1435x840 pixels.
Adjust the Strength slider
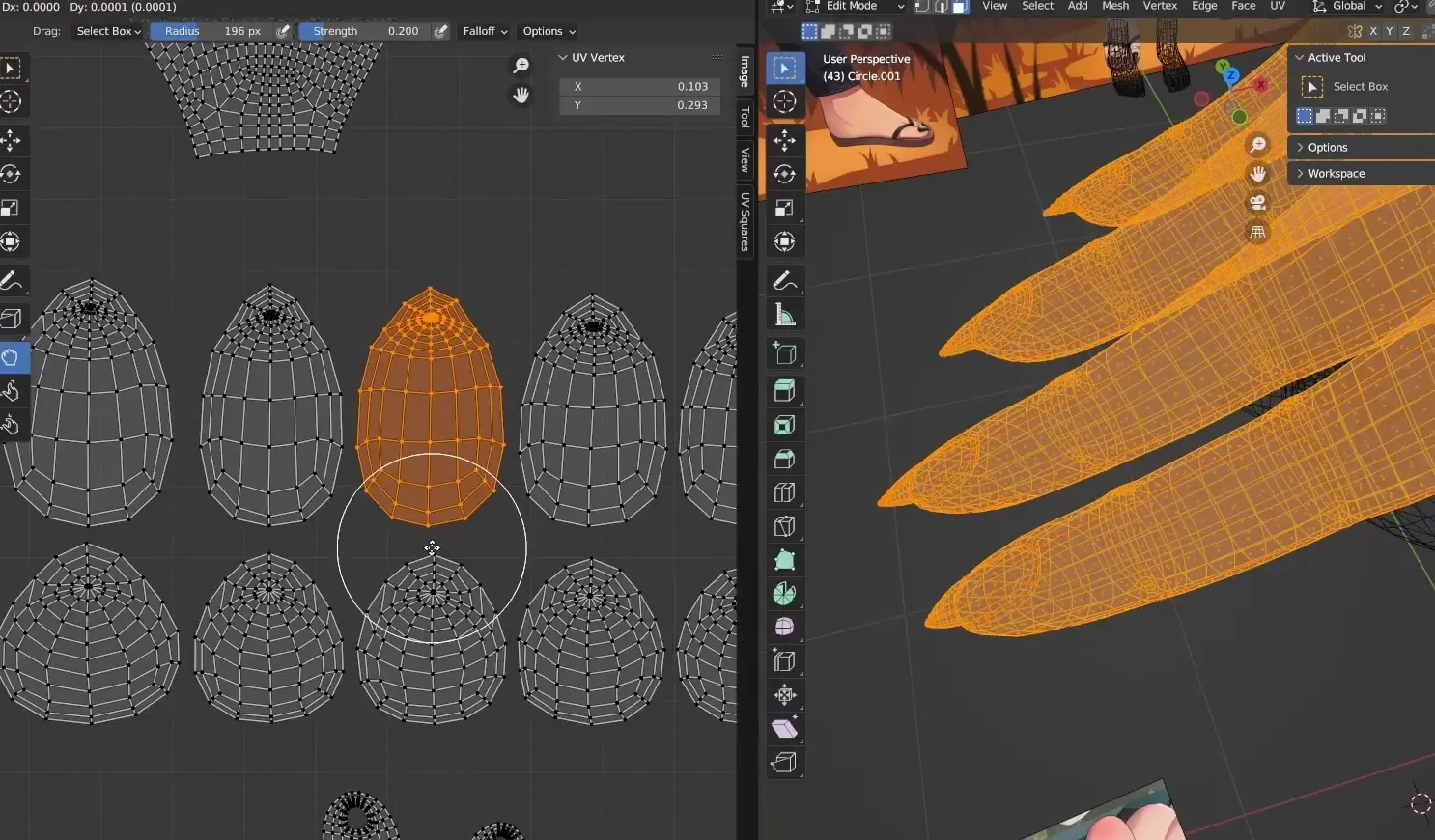(x=364, y=31)
